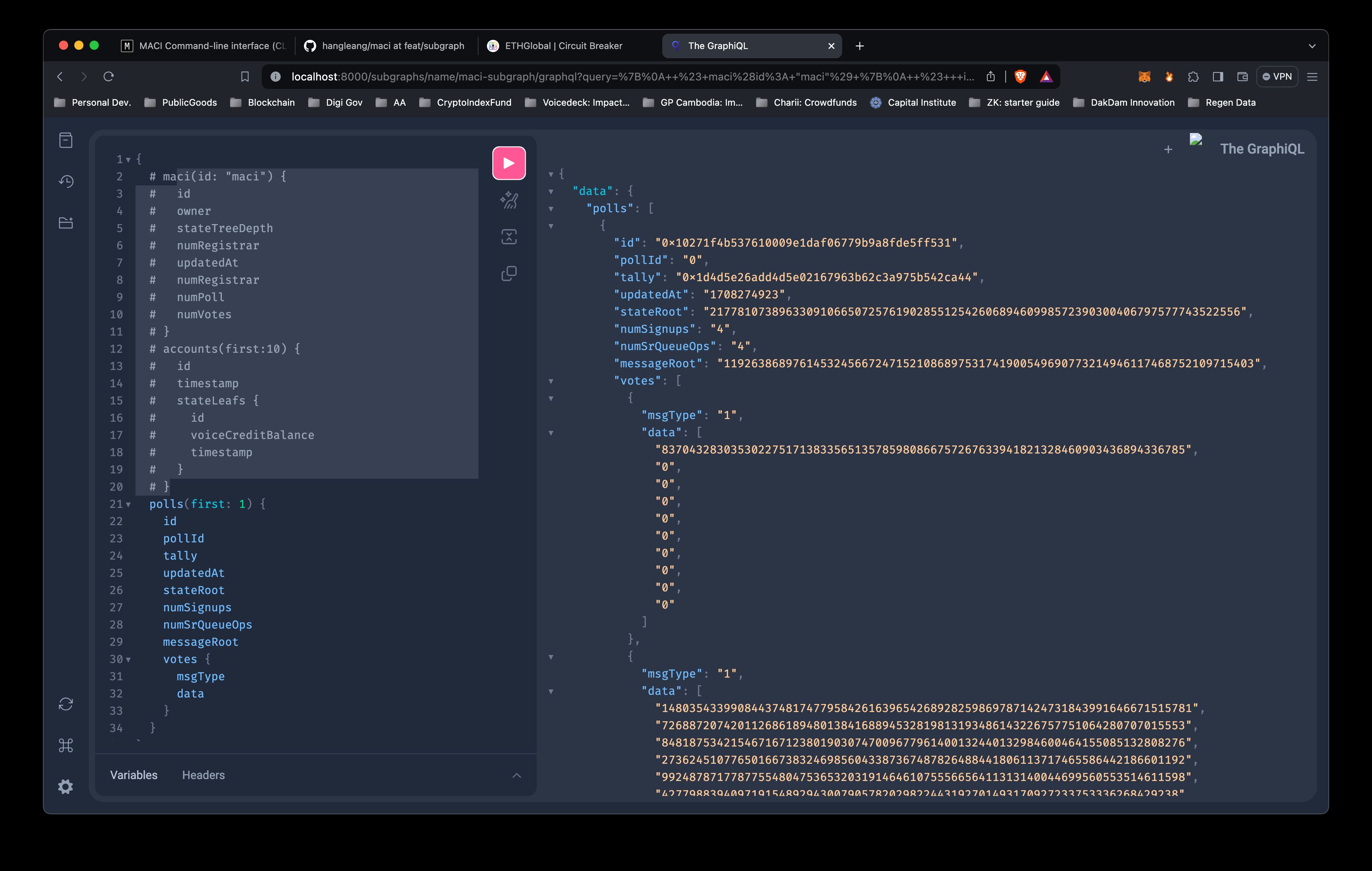1372x871 pixels.
Task: Click the Prettify query sparkle icon
Action: click(x=509, y=200)
